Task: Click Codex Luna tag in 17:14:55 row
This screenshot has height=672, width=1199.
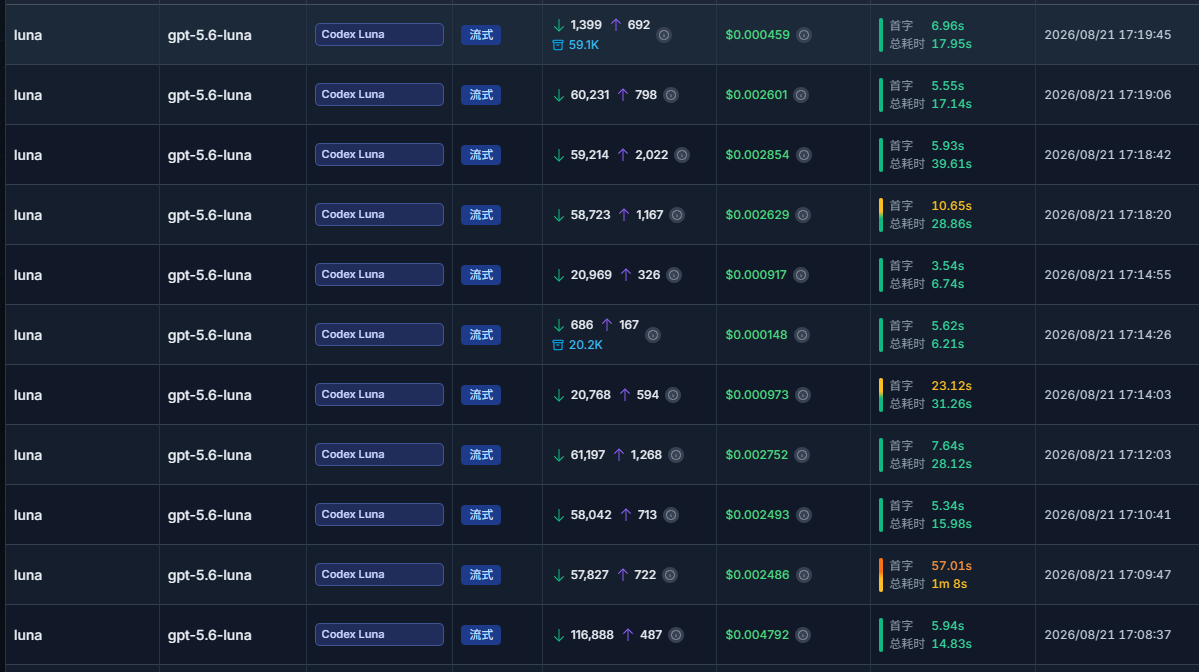Action: coord(379,274)
